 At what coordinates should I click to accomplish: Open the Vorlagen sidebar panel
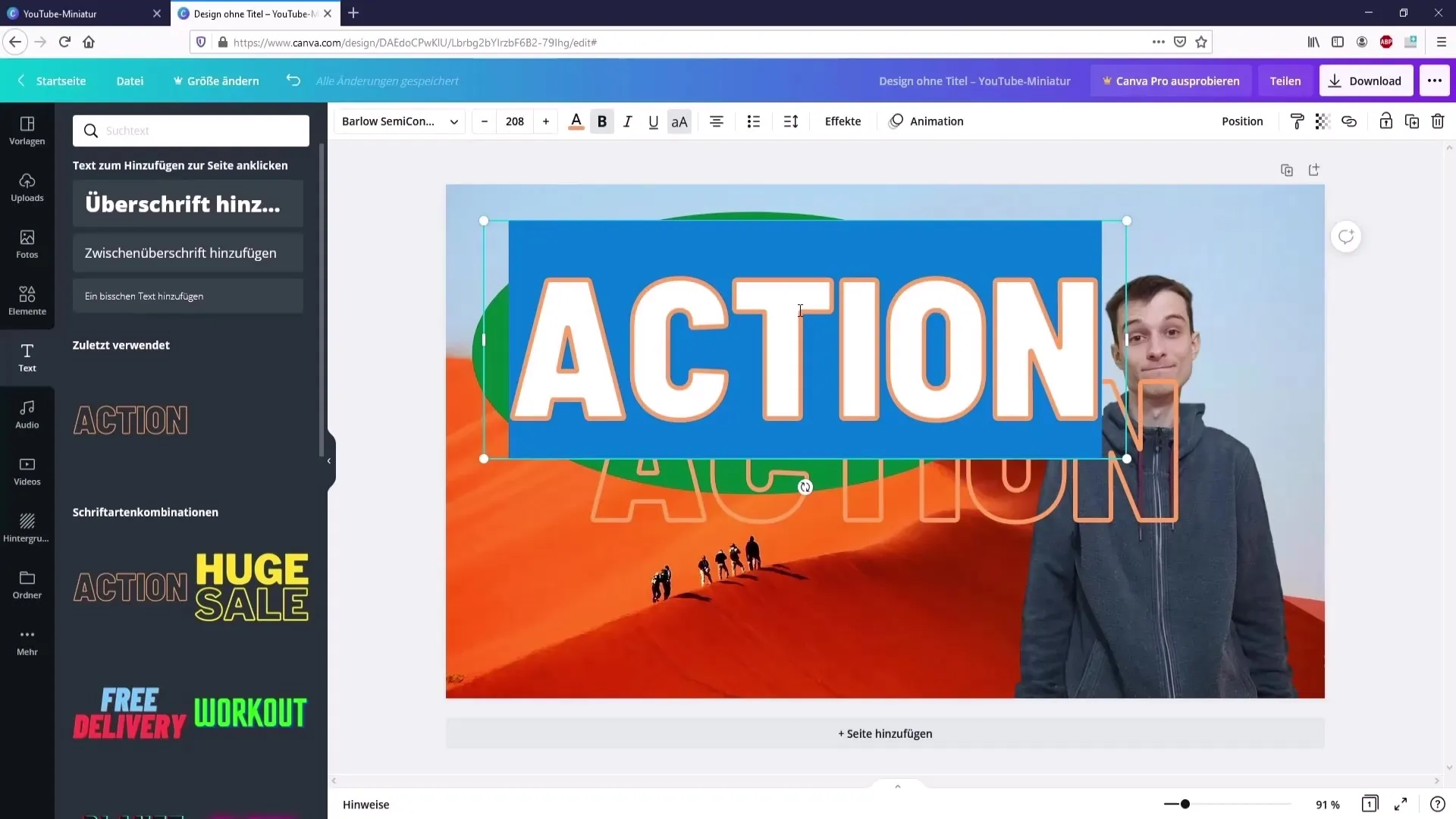click(x=27, y=130)
